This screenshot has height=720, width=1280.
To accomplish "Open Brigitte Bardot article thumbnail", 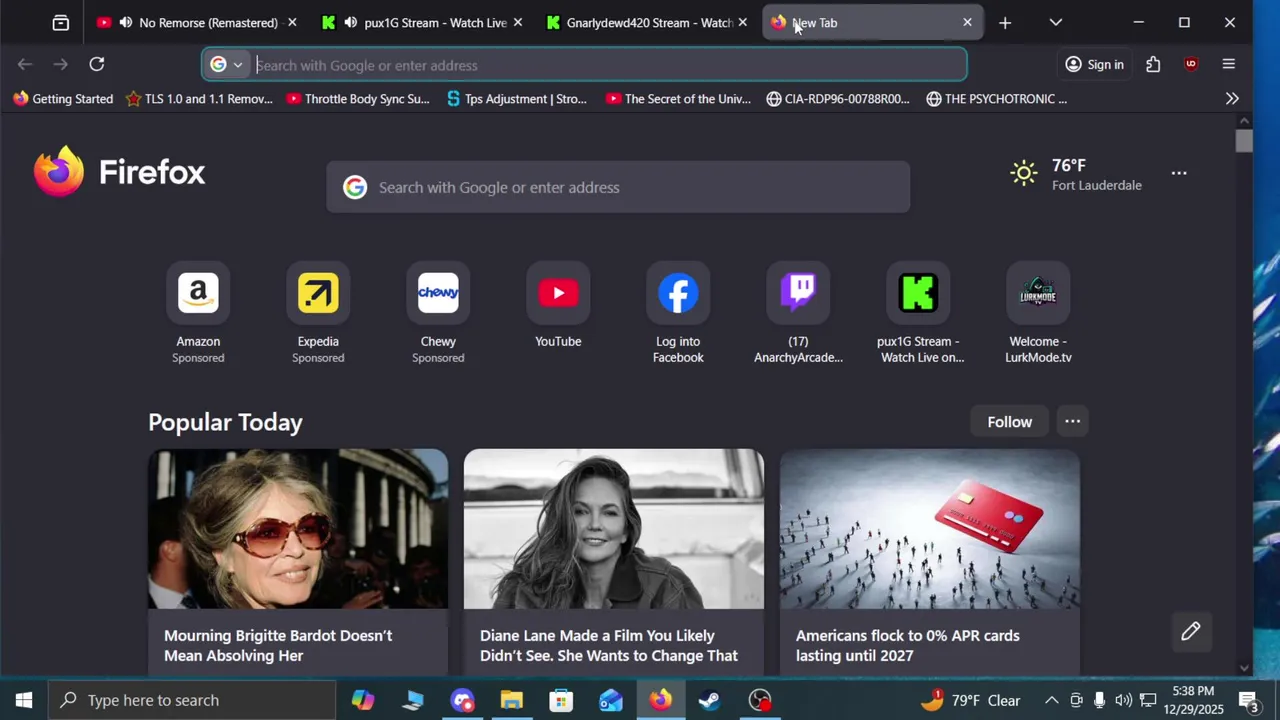I will pyautogui.click(x=298, y=528).
